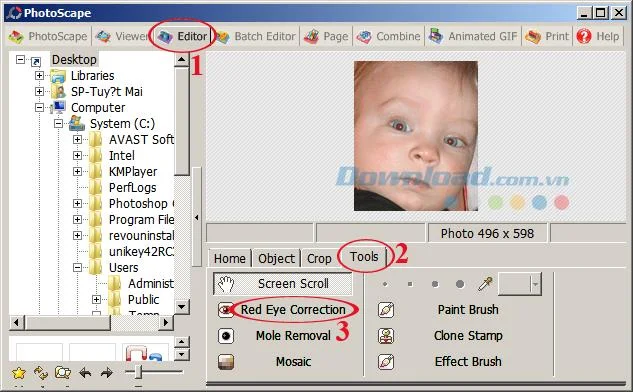Viewport: 633px width, 392px height.
Task: Click the folder tree scroll up arrow
Action: pyautogui.click(x=182, y=60)
